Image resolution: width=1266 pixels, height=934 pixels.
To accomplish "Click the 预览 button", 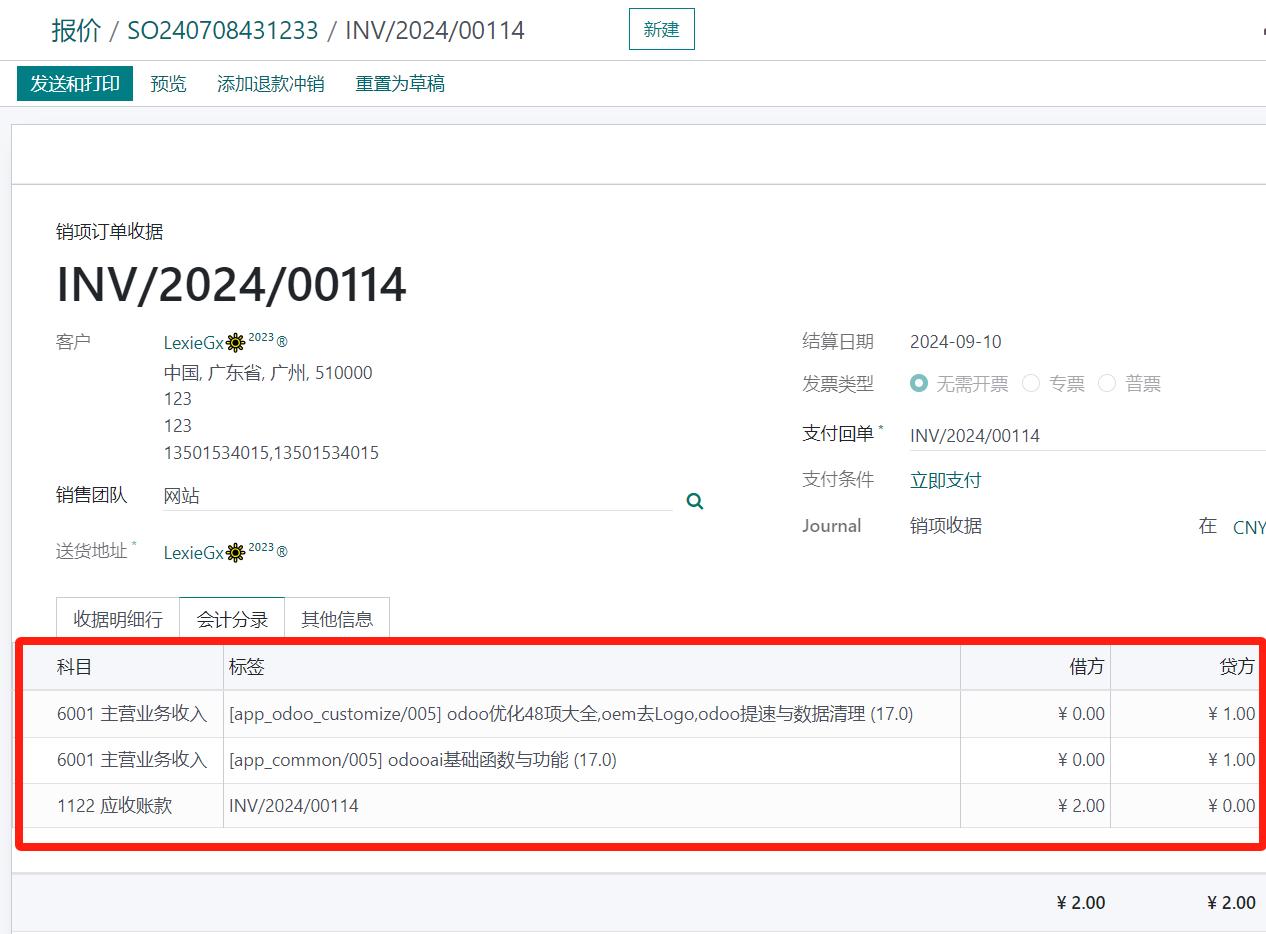I will 168,84.
